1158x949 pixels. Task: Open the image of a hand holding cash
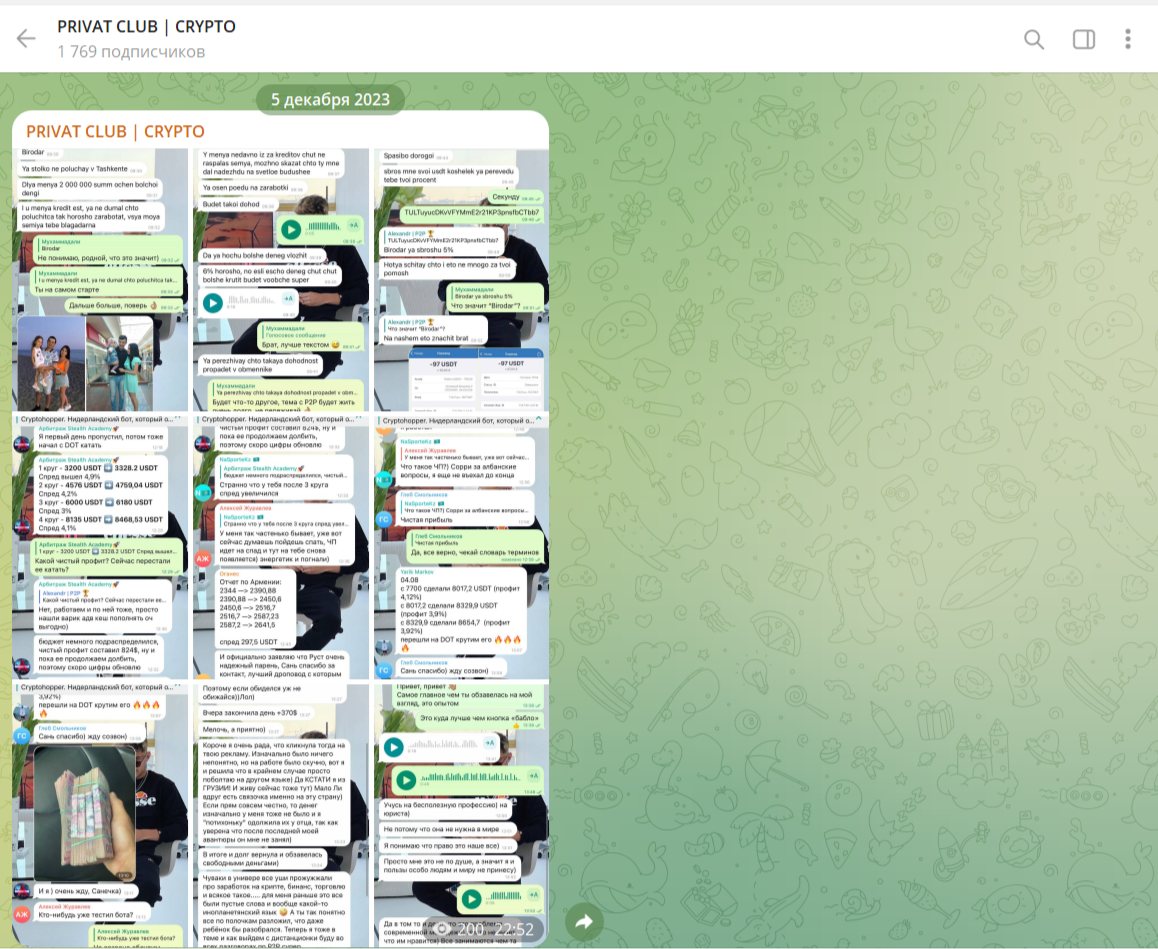[x=100, y=815]
